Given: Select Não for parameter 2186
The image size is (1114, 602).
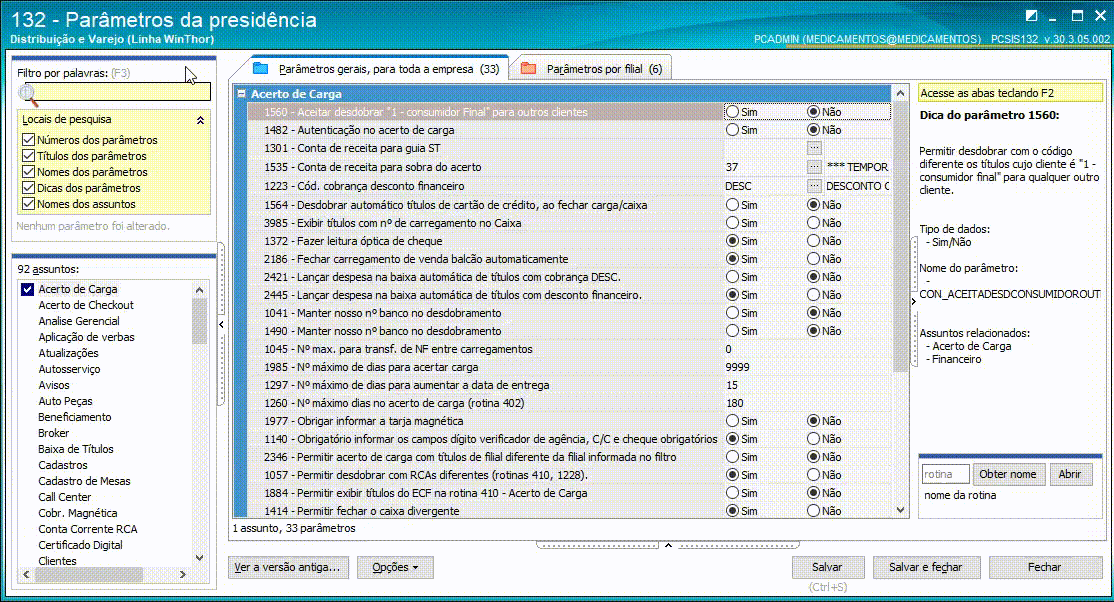Looking at the screenshot, I should pos(813,259).
